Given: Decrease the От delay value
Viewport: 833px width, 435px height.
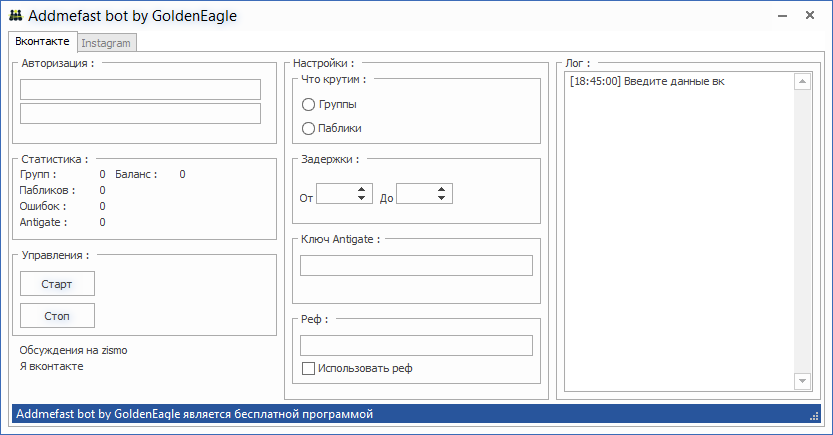Looking at the screenshot, I should (x=361, y=198).
